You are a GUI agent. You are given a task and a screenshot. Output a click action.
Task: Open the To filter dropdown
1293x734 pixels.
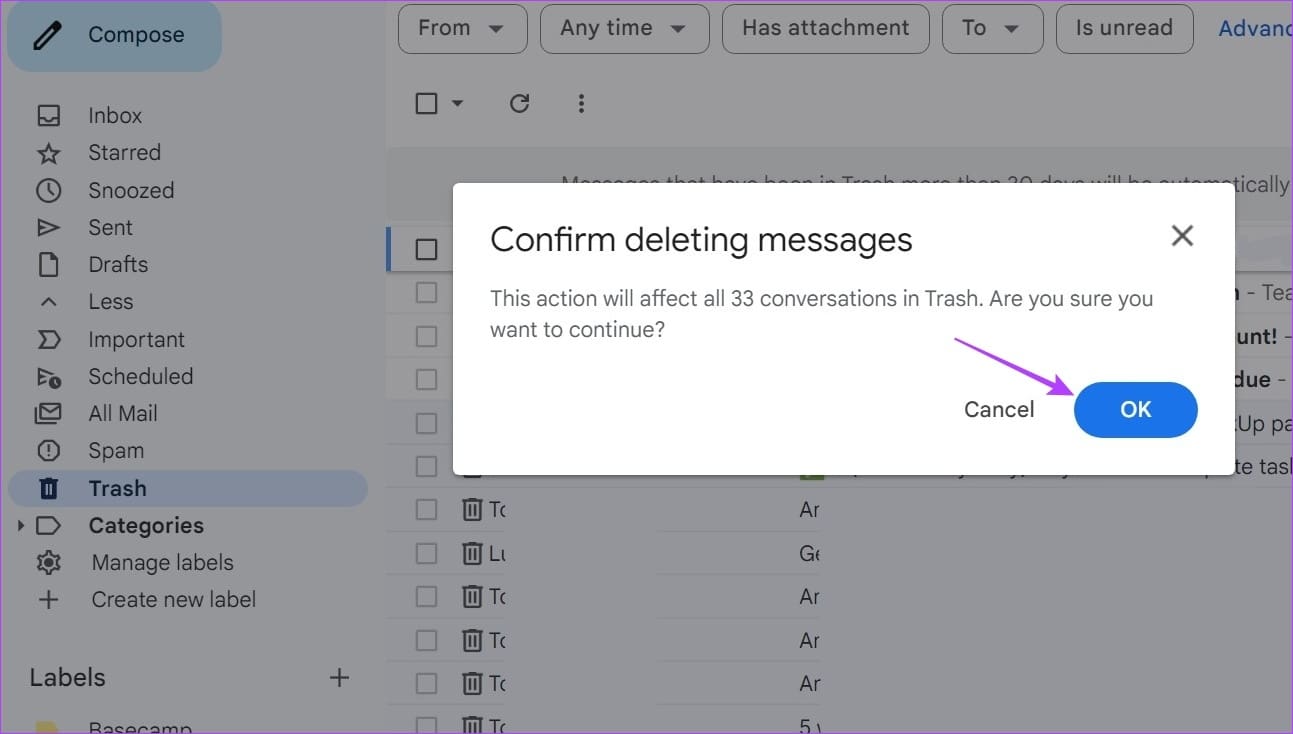point(993,28)
